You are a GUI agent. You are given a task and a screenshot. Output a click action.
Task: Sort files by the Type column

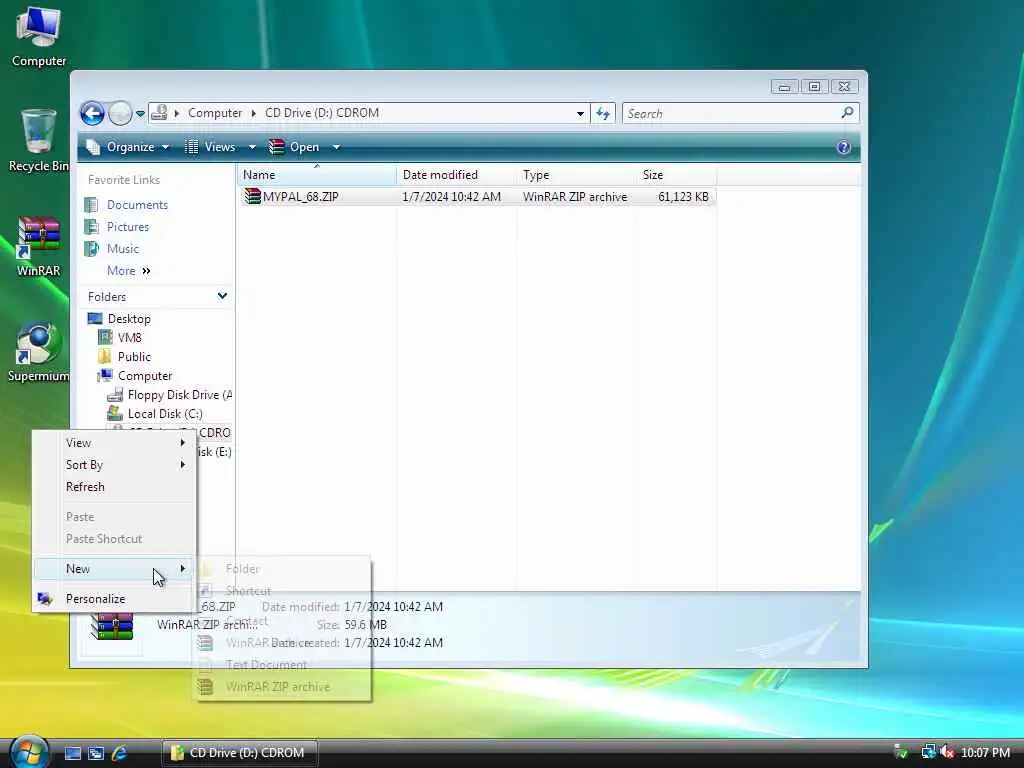click(577, 175)
